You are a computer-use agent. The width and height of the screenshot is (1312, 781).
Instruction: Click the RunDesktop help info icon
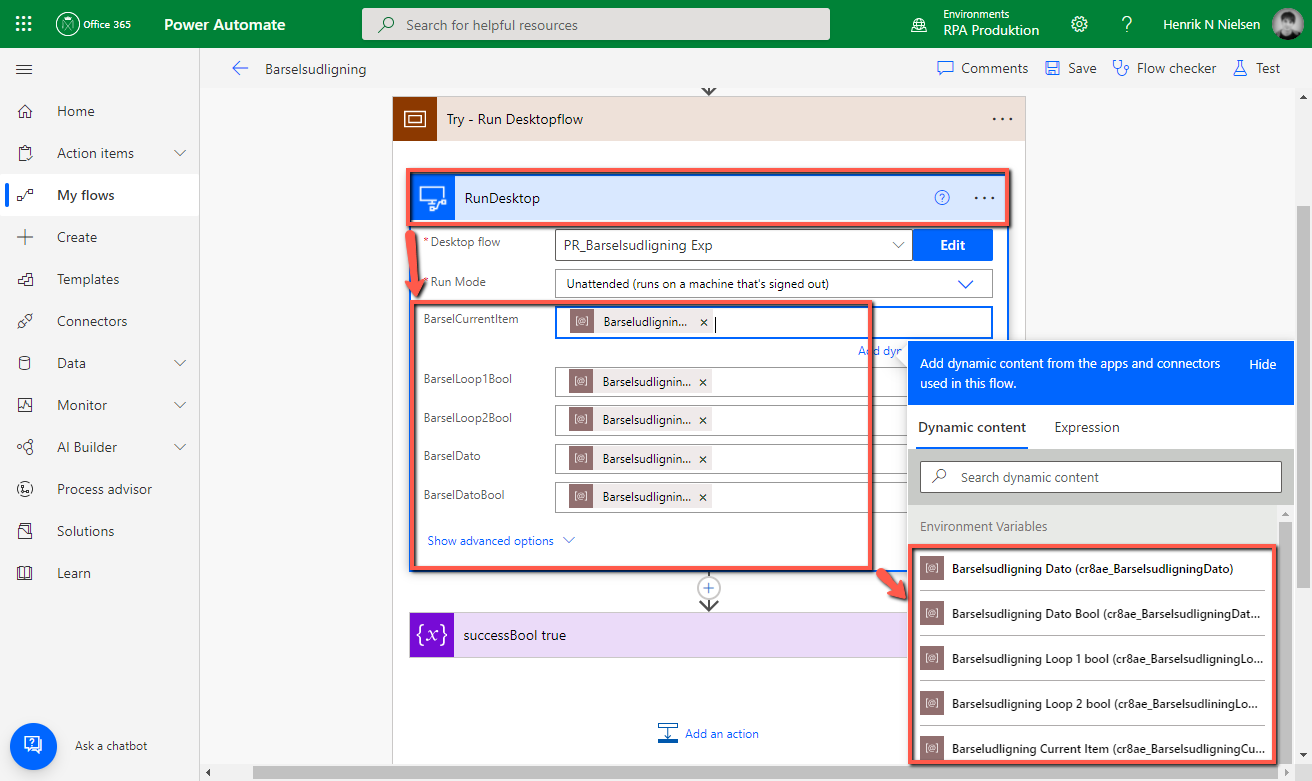pyautogui.click(x=942, y=198)
